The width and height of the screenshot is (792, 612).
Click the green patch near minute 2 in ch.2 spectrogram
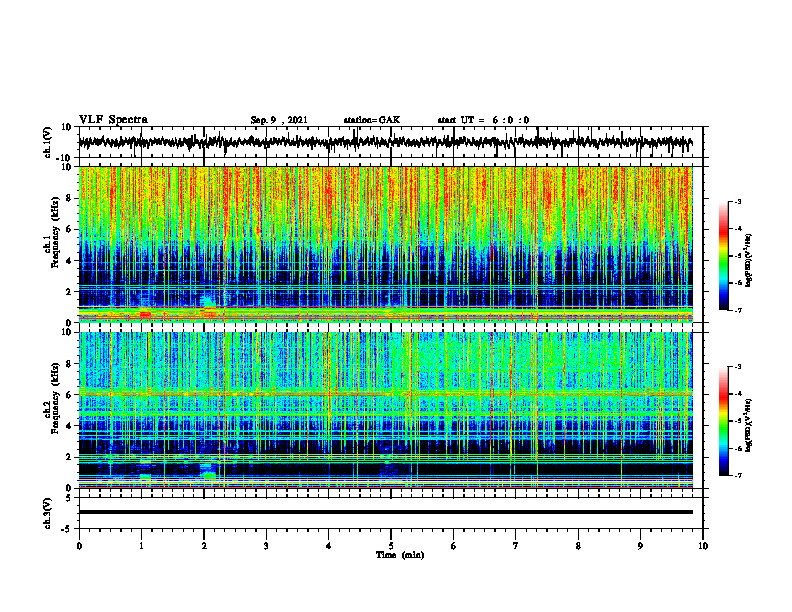[x=210, y=475]
